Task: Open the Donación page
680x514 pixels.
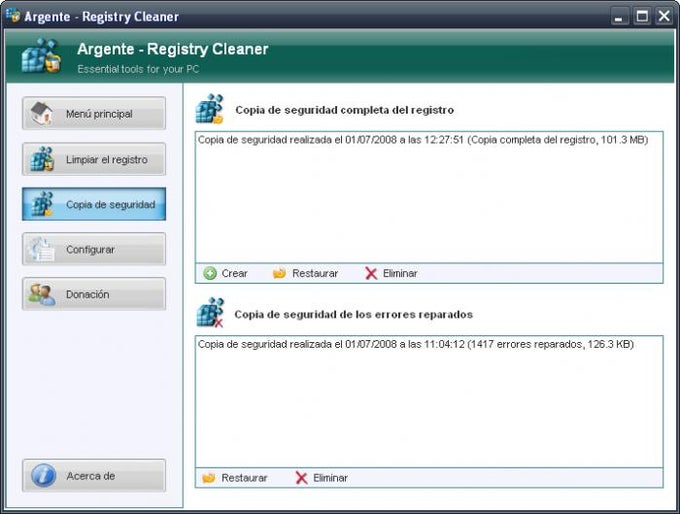Action: 94,294
